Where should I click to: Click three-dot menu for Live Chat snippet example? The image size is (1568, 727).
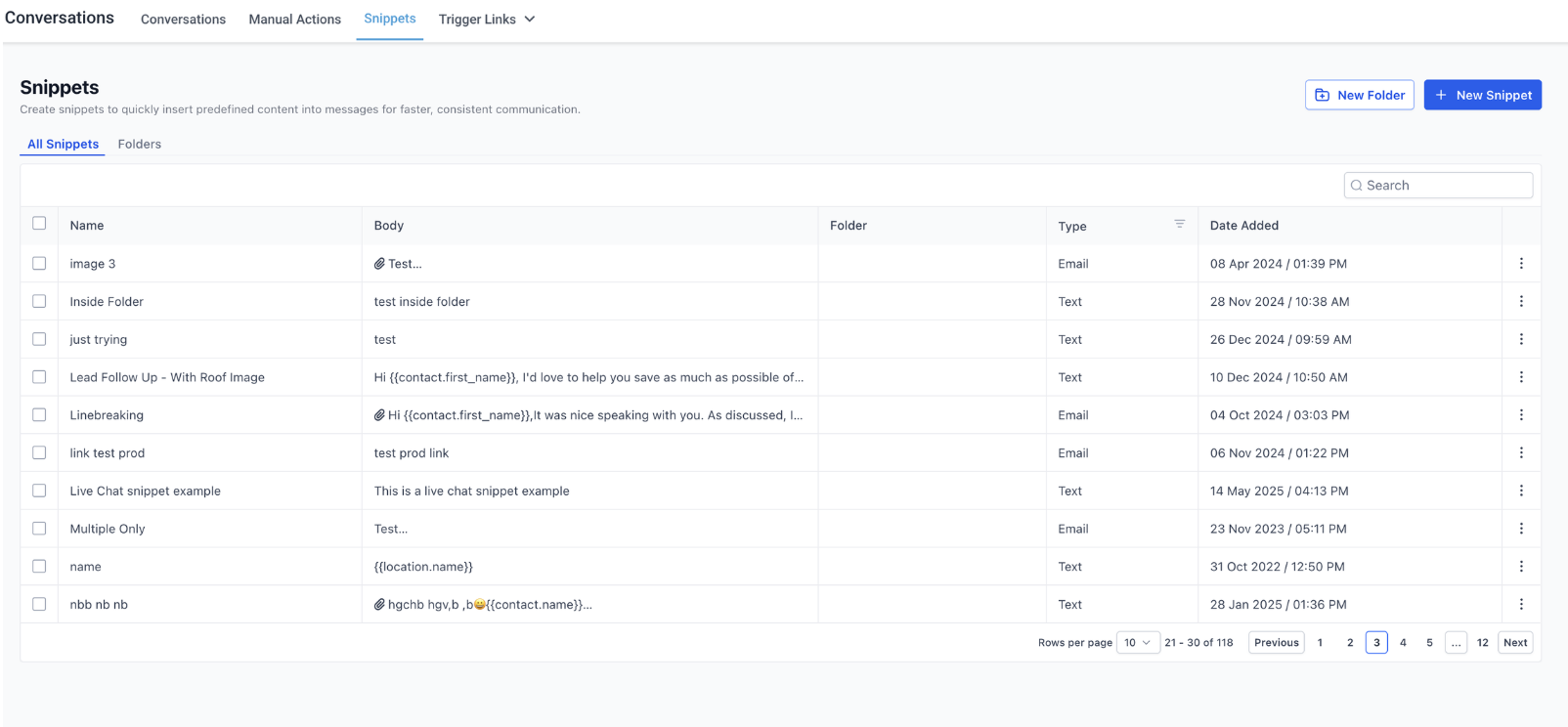click(x=1520, y=491)
